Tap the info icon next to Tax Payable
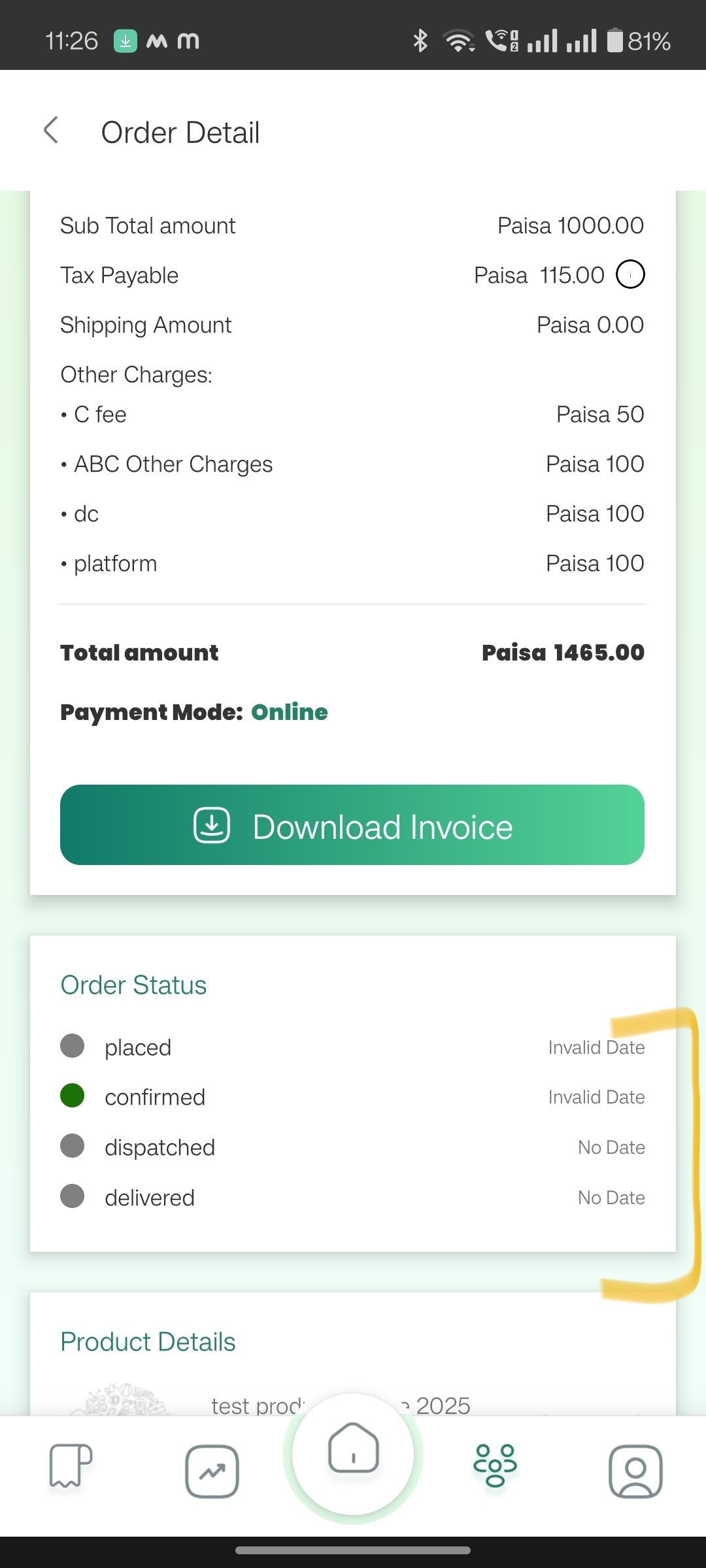This screenshot has height=1568, width=706. (630, 274)
